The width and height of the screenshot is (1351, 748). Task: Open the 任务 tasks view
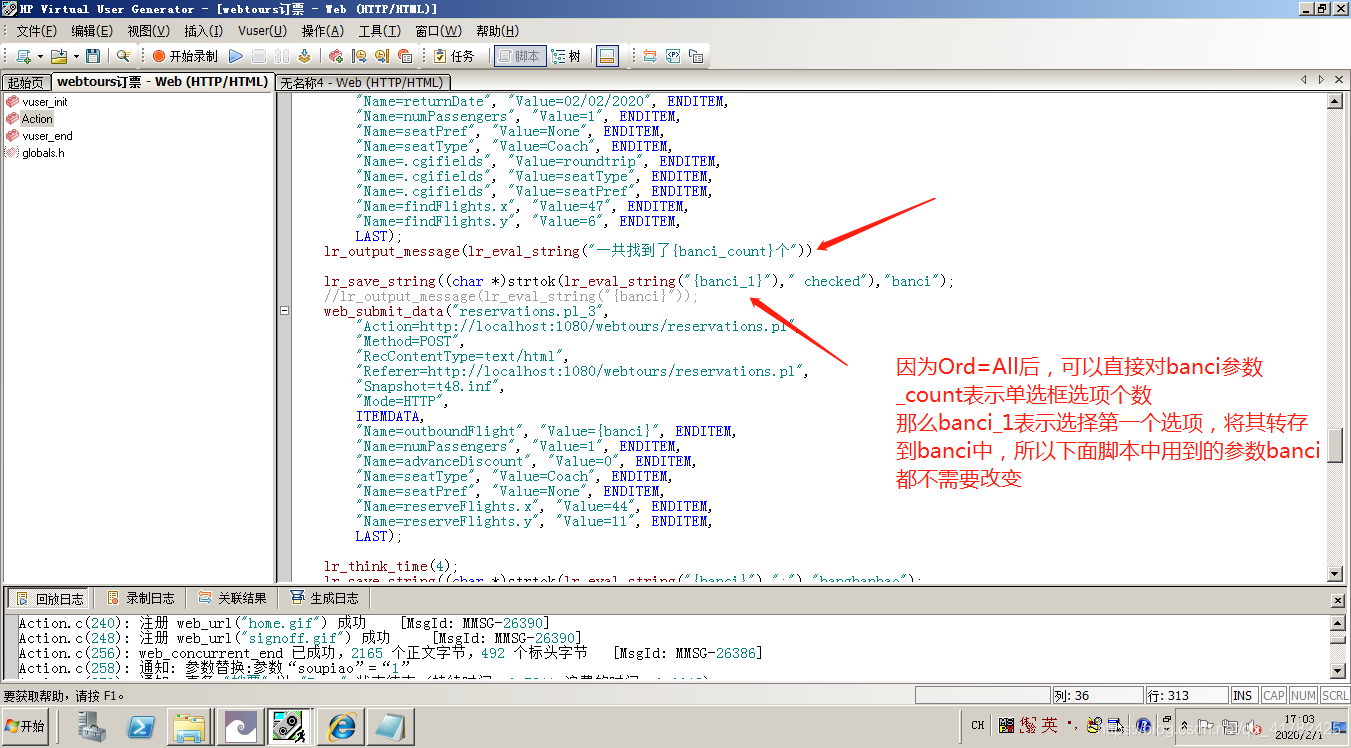454,56
